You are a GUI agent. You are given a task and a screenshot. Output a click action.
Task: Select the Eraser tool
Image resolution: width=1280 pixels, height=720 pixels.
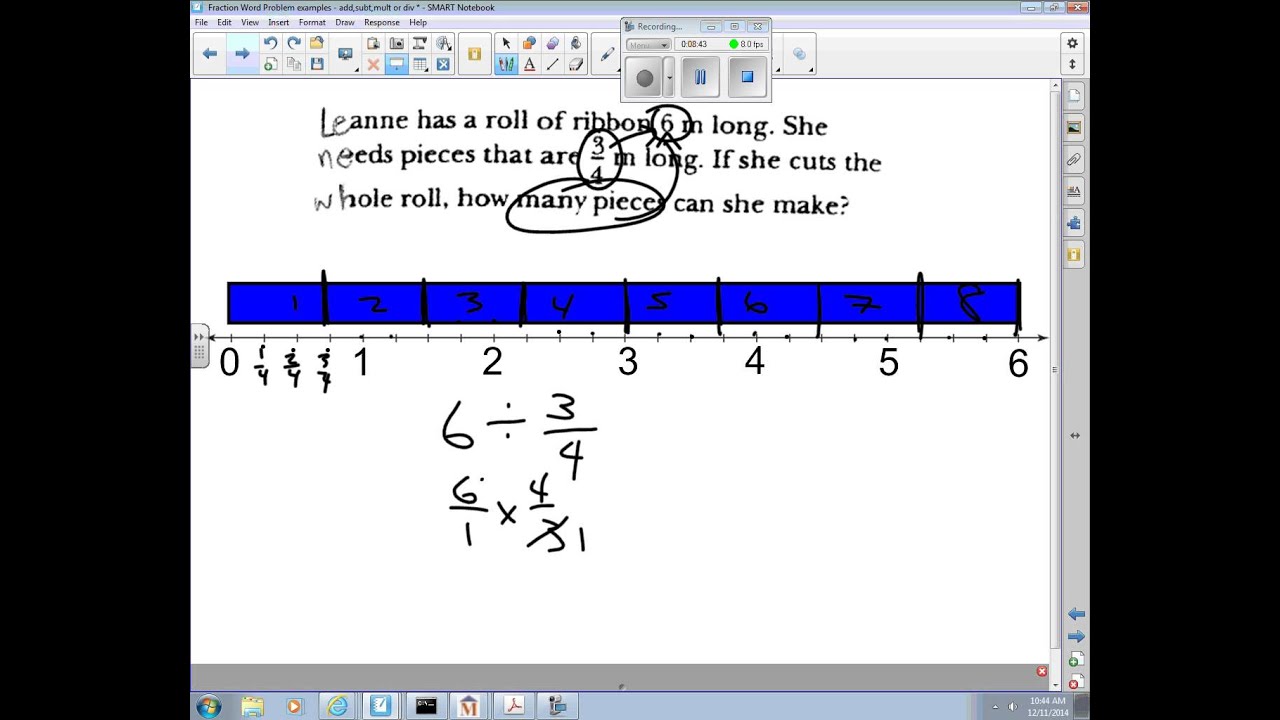point(575,64)
